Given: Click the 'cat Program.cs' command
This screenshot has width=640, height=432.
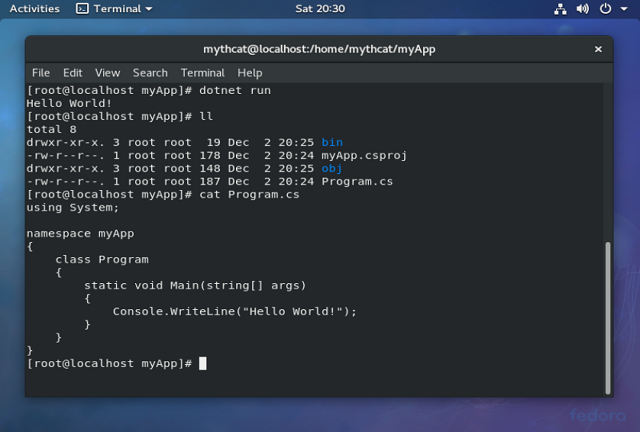Looking at the screenshot, I should pos(249,195).
